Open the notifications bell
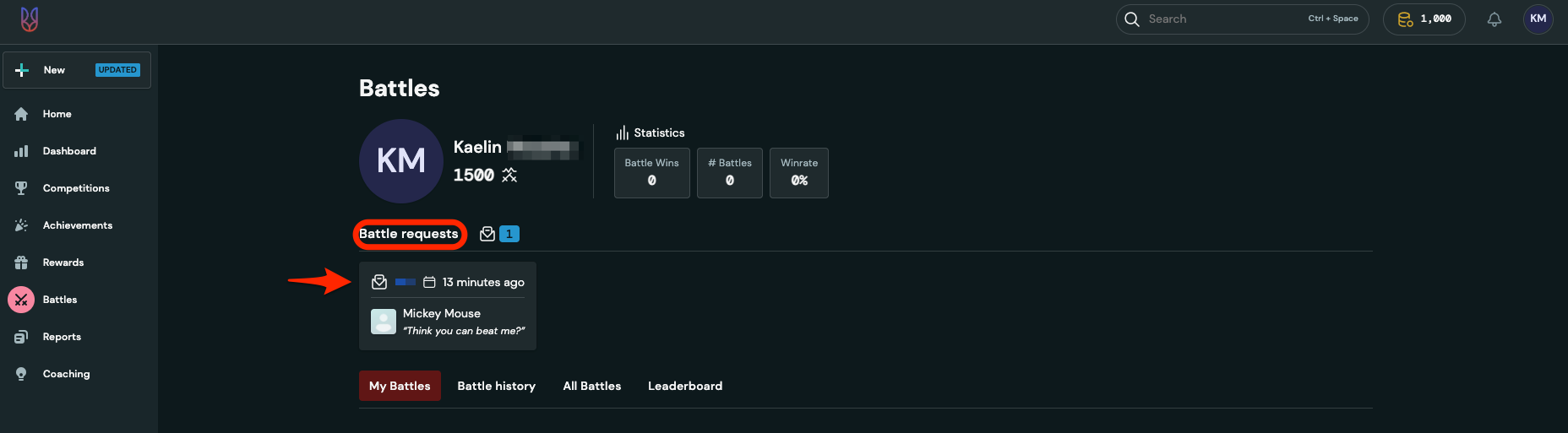The height and width of the screenshot is (433, 1568). [x=1494, y=19]
